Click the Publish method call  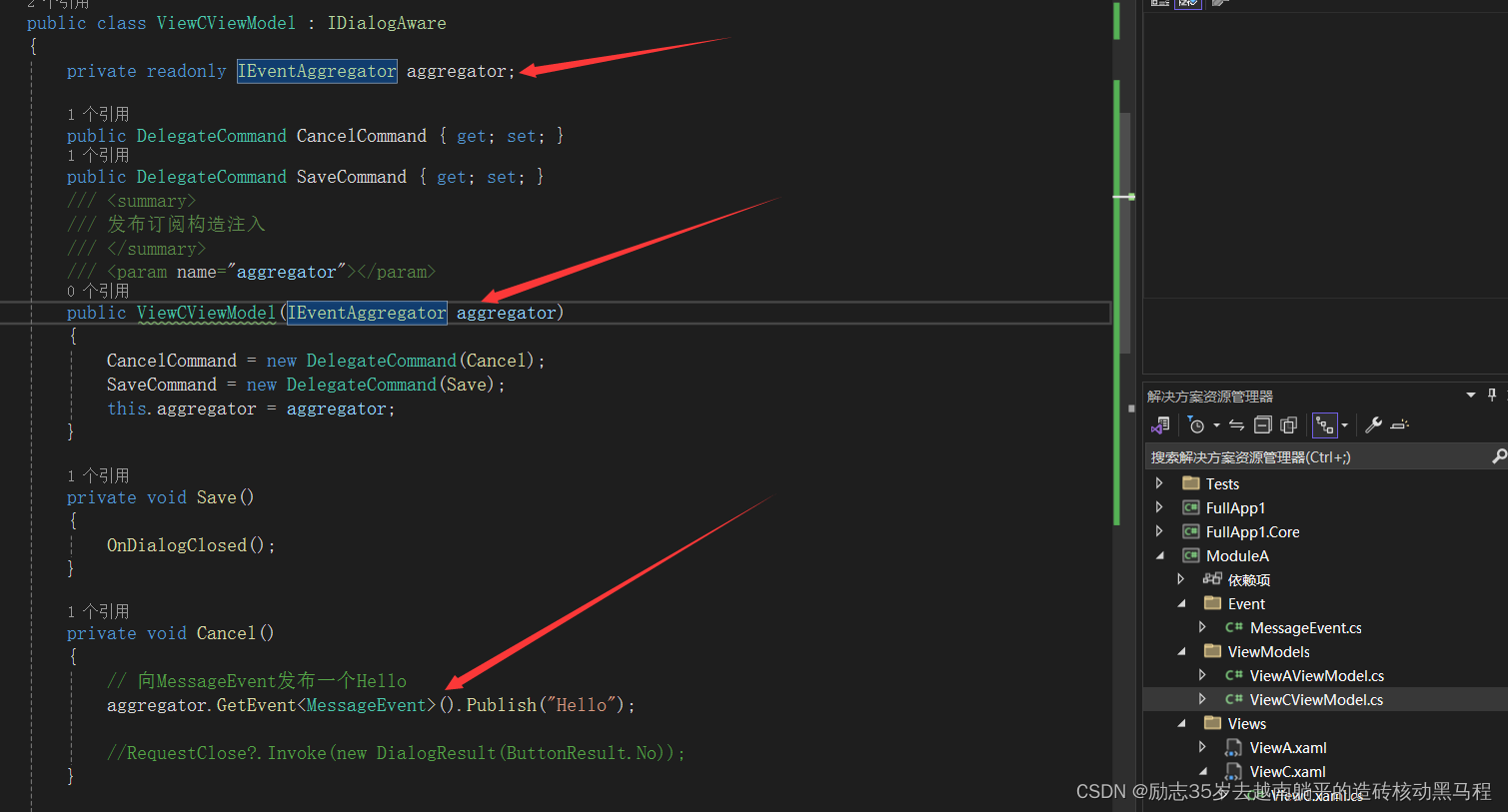click(x=502, y=705)
